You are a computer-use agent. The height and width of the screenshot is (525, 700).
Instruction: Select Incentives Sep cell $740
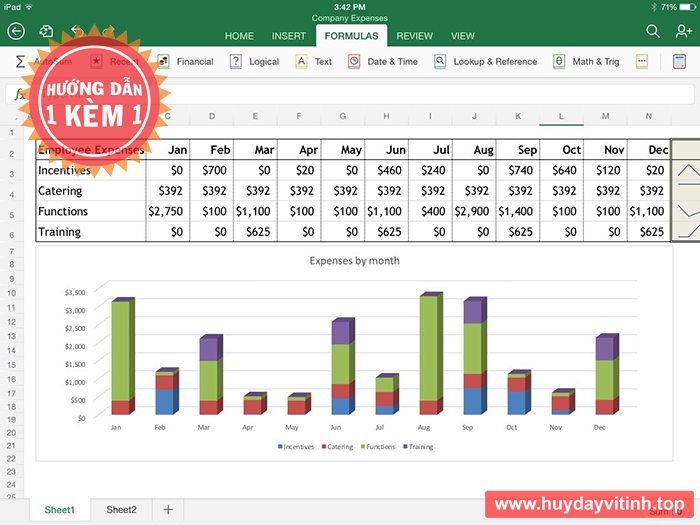coord(518,170)
